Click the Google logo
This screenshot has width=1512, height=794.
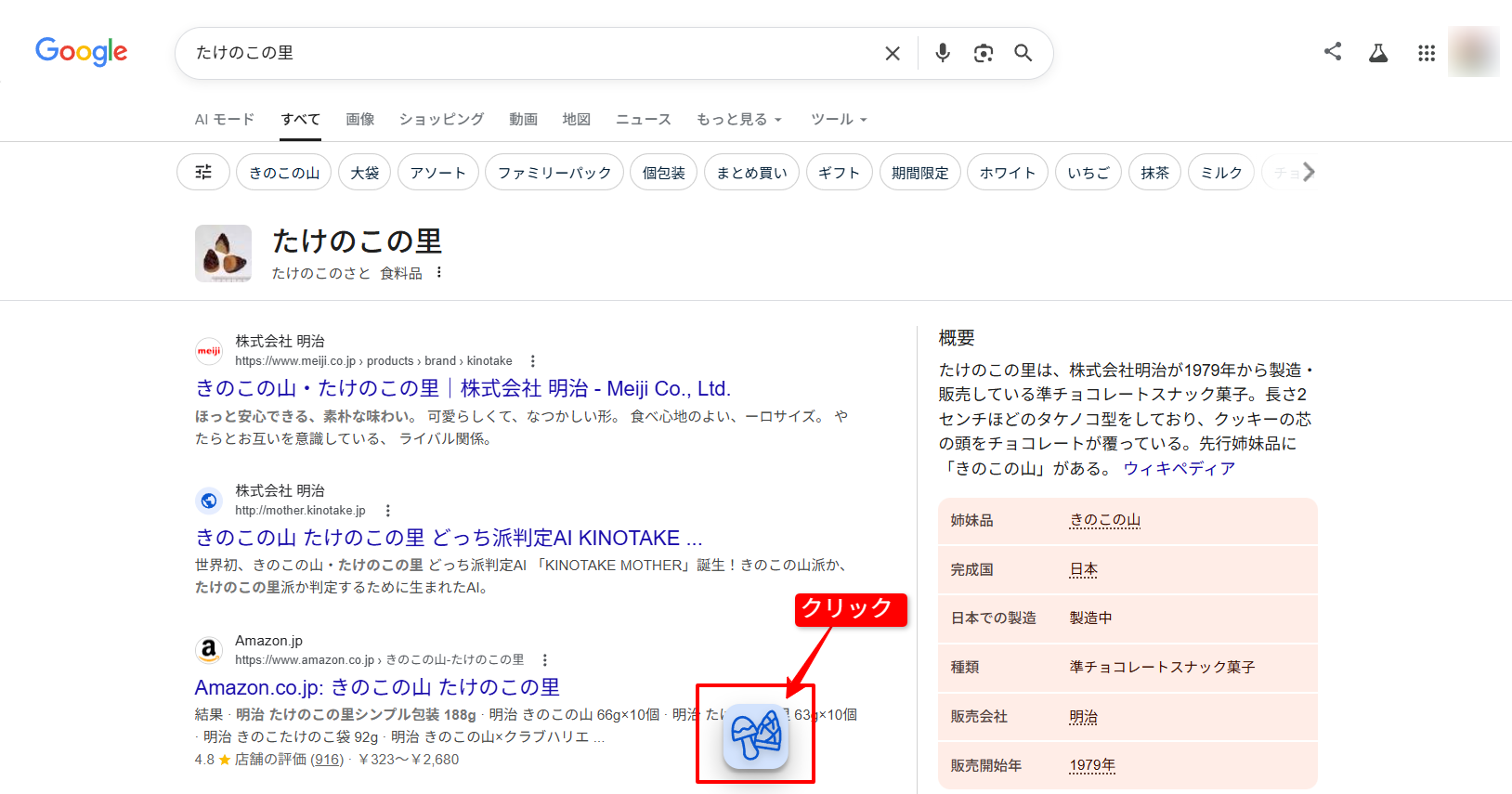pos(82,52)
